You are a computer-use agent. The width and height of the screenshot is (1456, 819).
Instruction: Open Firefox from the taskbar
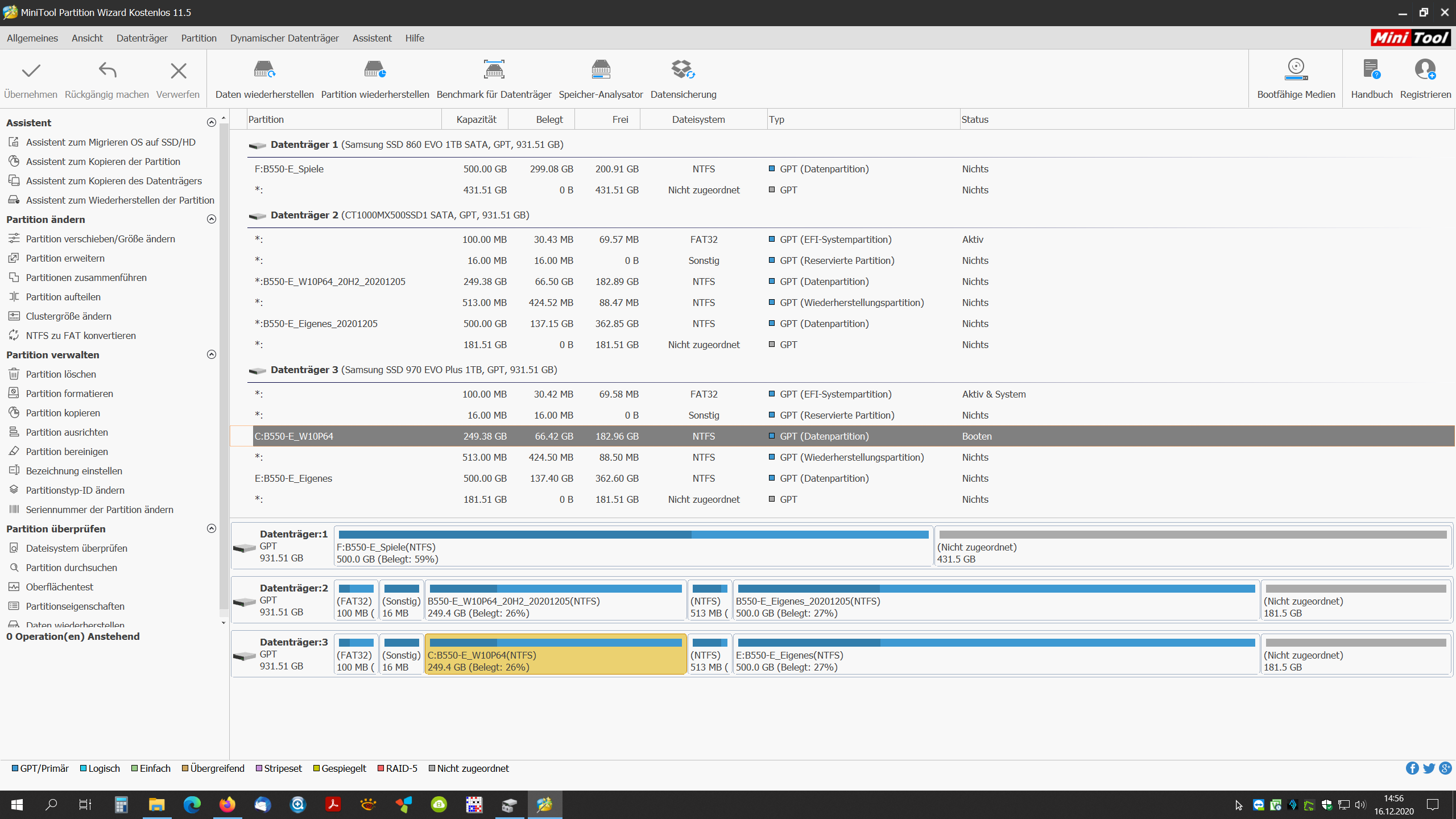(x=227, y=805)
